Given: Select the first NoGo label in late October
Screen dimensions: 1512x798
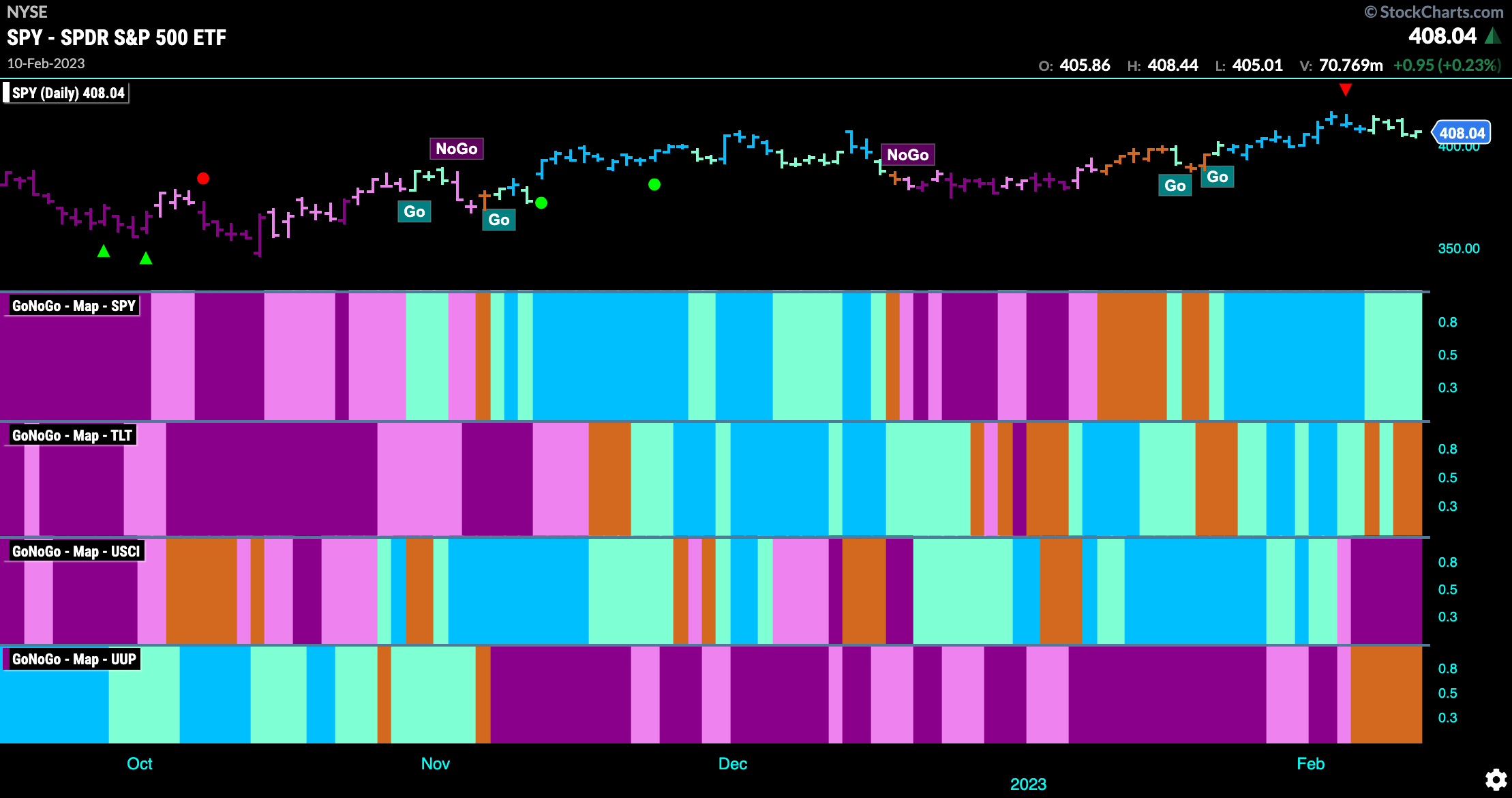Looking at the screenshot, I should (457, 149).
